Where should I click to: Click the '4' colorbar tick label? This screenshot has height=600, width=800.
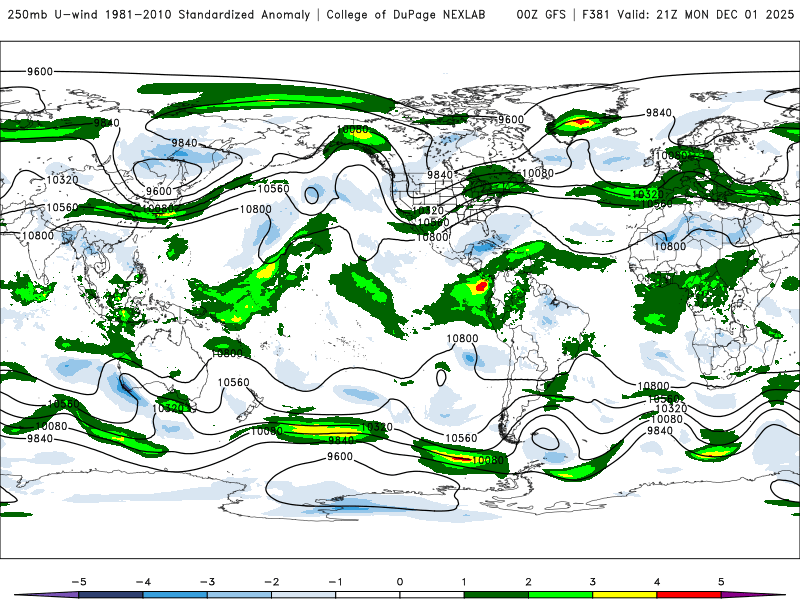point(657,582)
